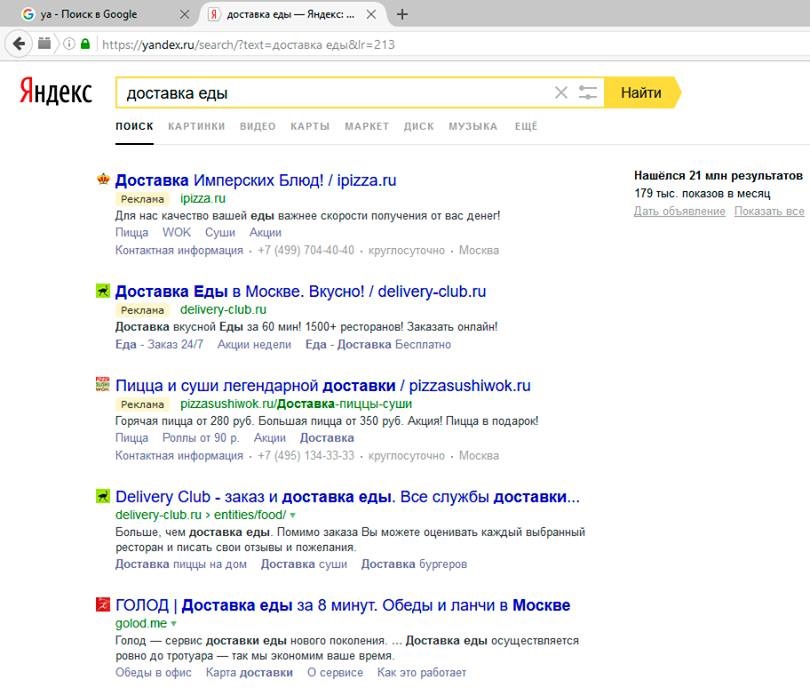Open Доставка Еды в Москве ad title
The width and height of the screenshot is (810, 693).
(x=301, y=291)
